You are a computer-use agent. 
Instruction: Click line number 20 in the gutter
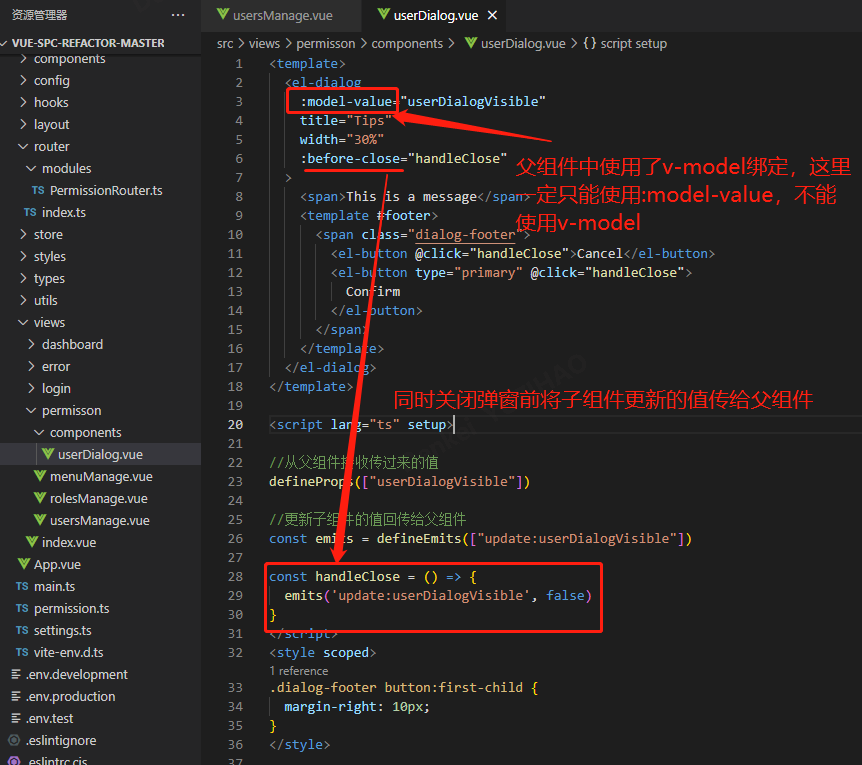[235, 424]
